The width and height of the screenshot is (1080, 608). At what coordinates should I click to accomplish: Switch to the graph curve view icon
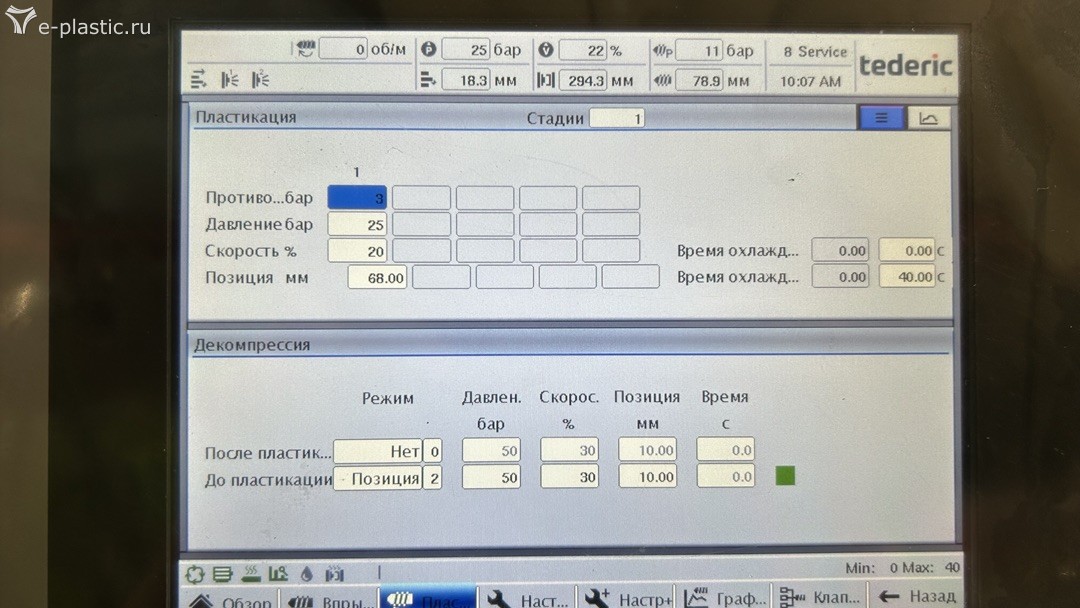(928, 118)
